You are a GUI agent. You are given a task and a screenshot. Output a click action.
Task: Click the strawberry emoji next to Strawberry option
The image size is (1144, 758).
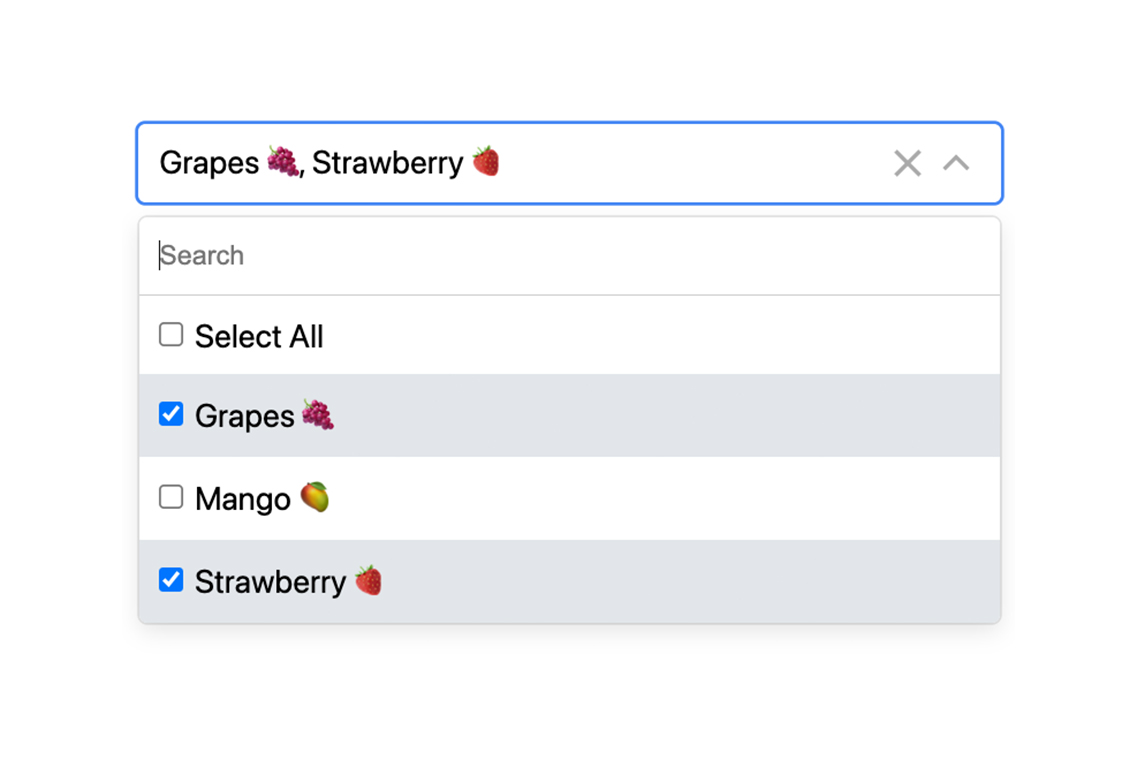point(366,580)
